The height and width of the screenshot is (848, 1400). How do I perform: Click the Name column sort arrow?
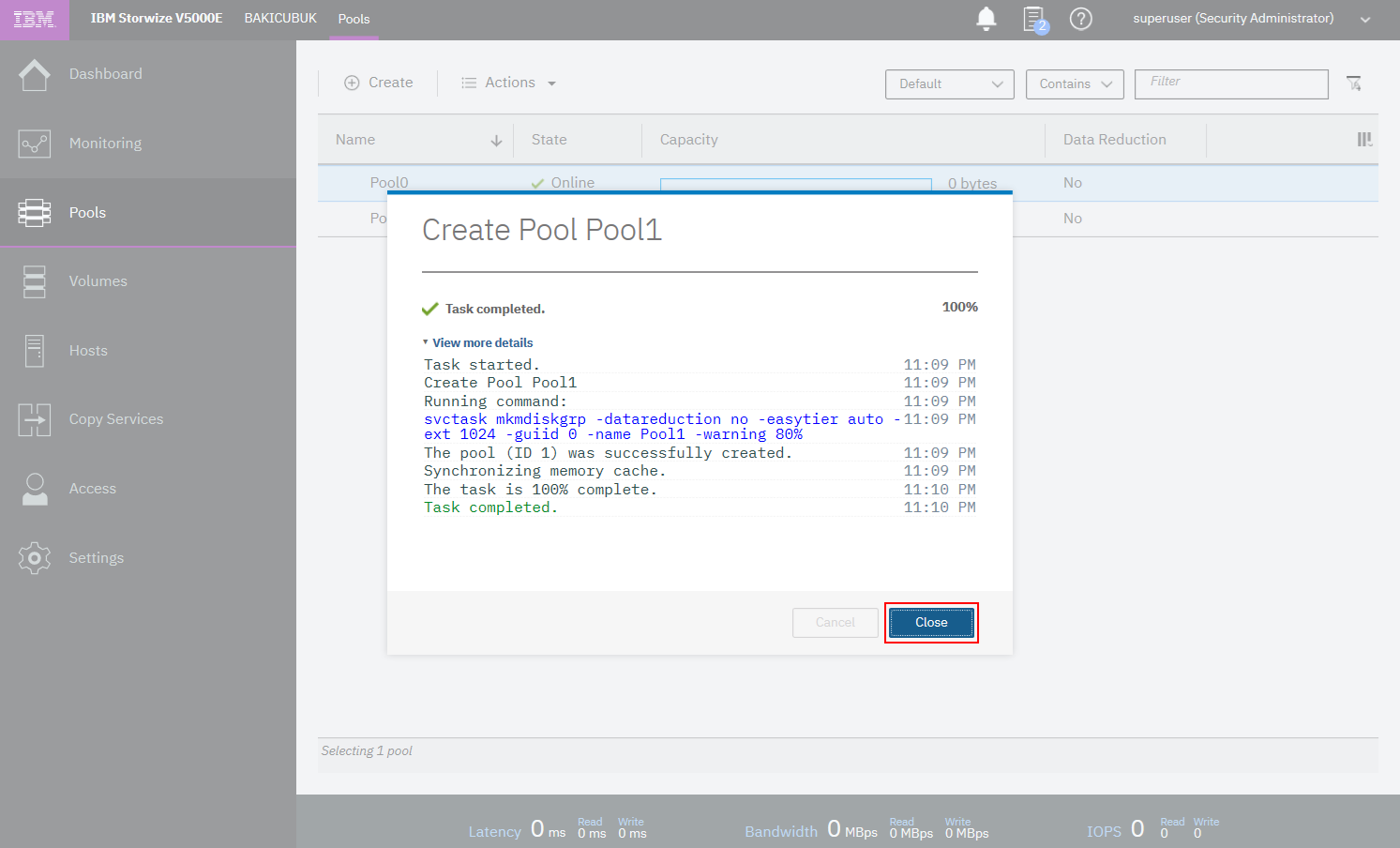(x=496, y=141)
